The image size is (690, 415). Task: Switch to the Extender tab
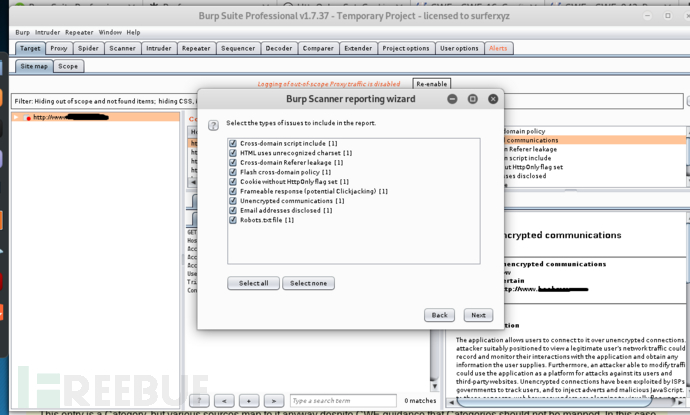tap(358, 48)
